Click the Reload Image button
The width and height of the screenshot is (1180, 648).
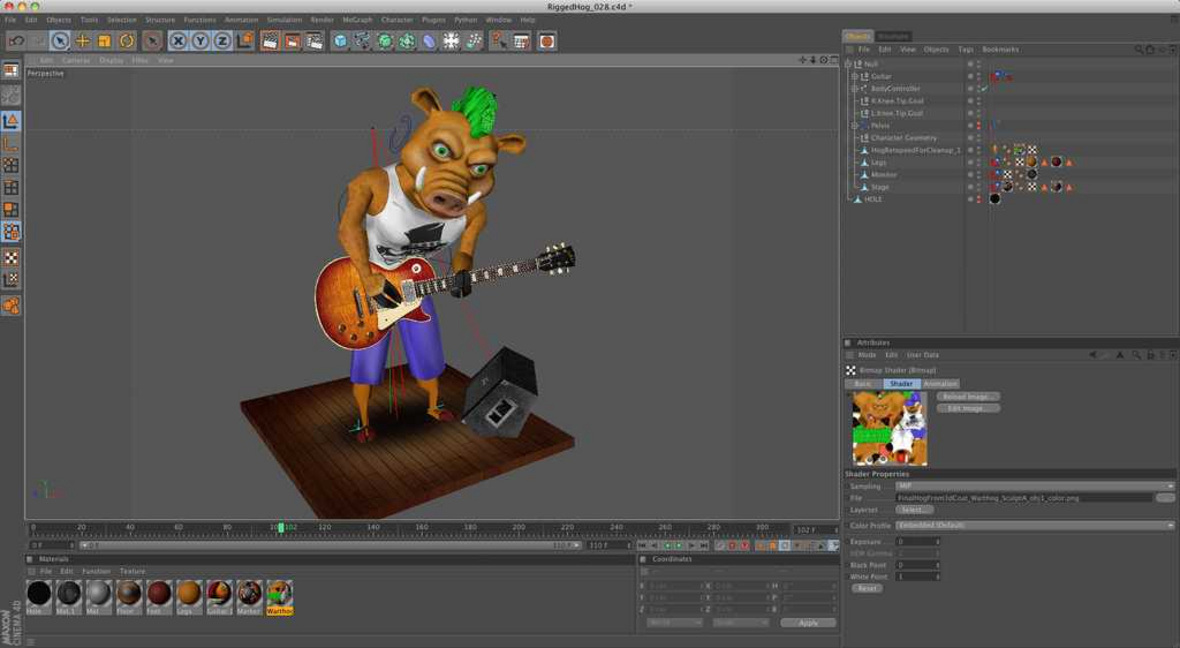pos(967,396)
